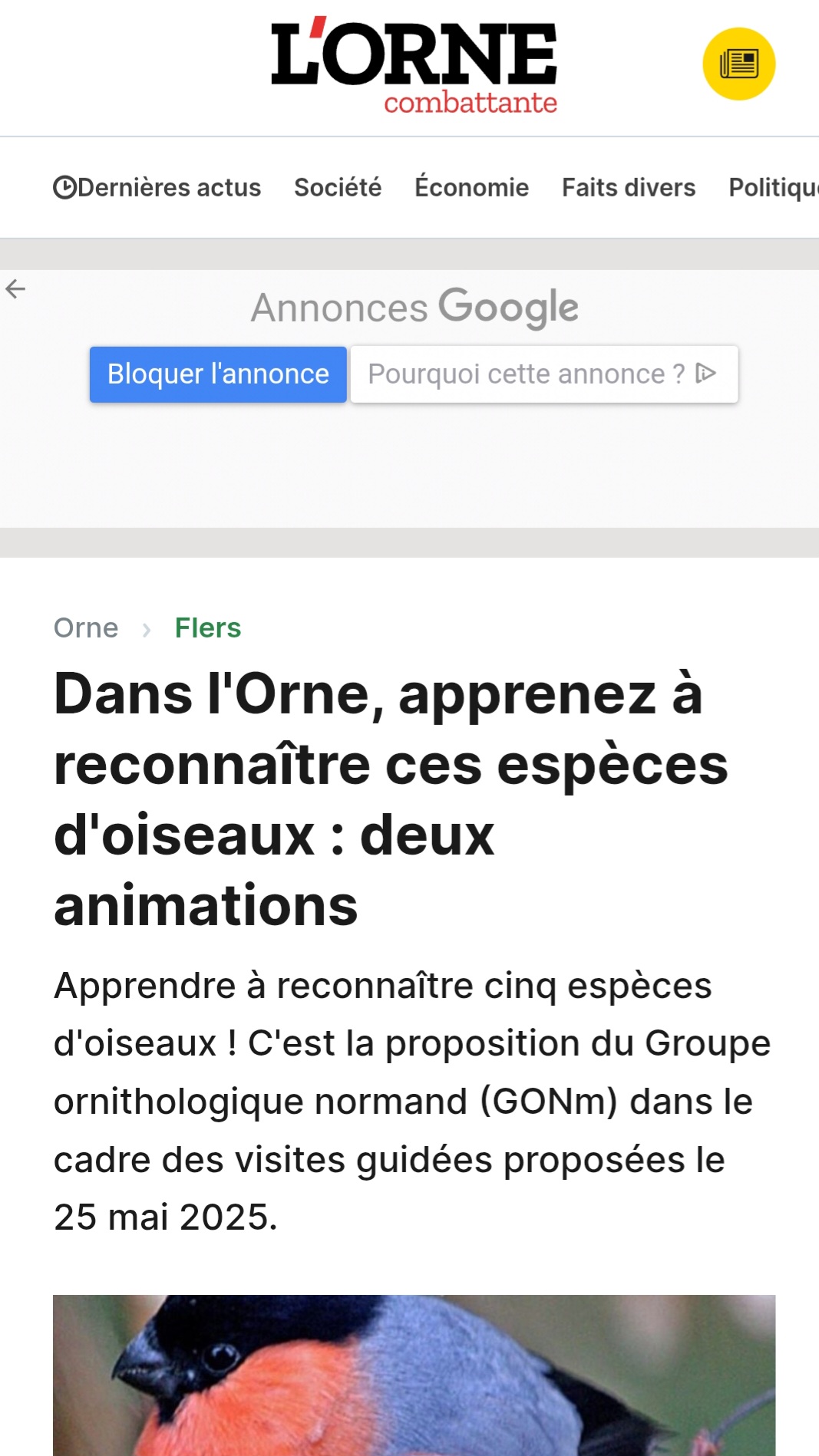Screen dimensions: 819x1456
Task: Click the clock icon beside Dernières actus
Action: pos(64,188)
